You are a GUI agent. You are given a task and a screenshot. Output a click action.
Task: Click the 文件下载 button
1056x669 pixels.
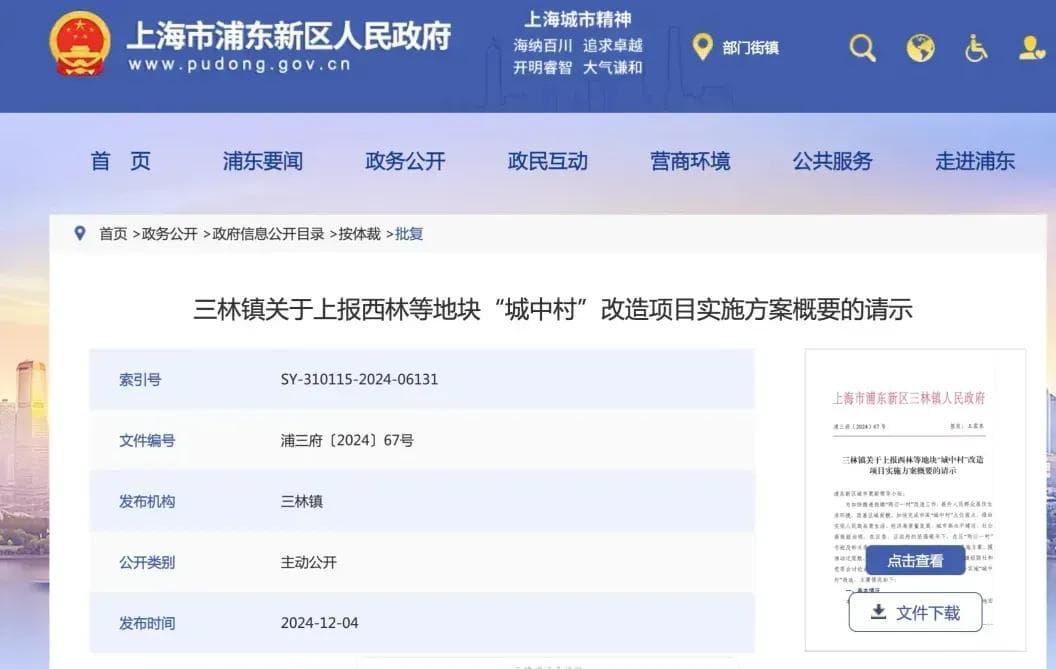point(915,612)
